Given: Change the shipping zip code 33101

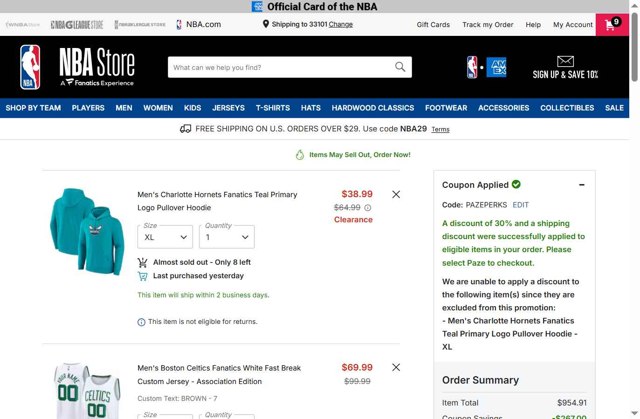Looking at the screenshot, I should coord(340,24).
